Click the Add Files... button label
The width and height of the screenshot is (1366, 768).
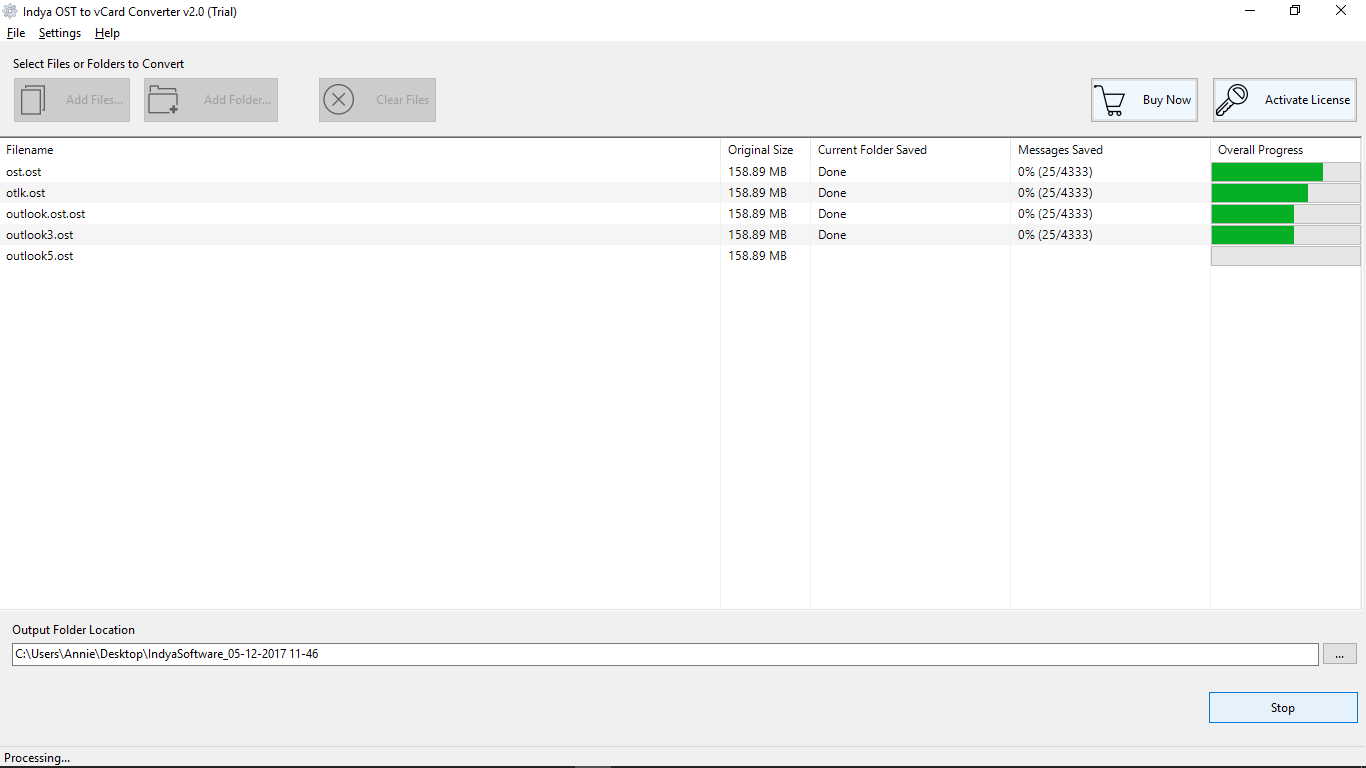click(95, 100)
